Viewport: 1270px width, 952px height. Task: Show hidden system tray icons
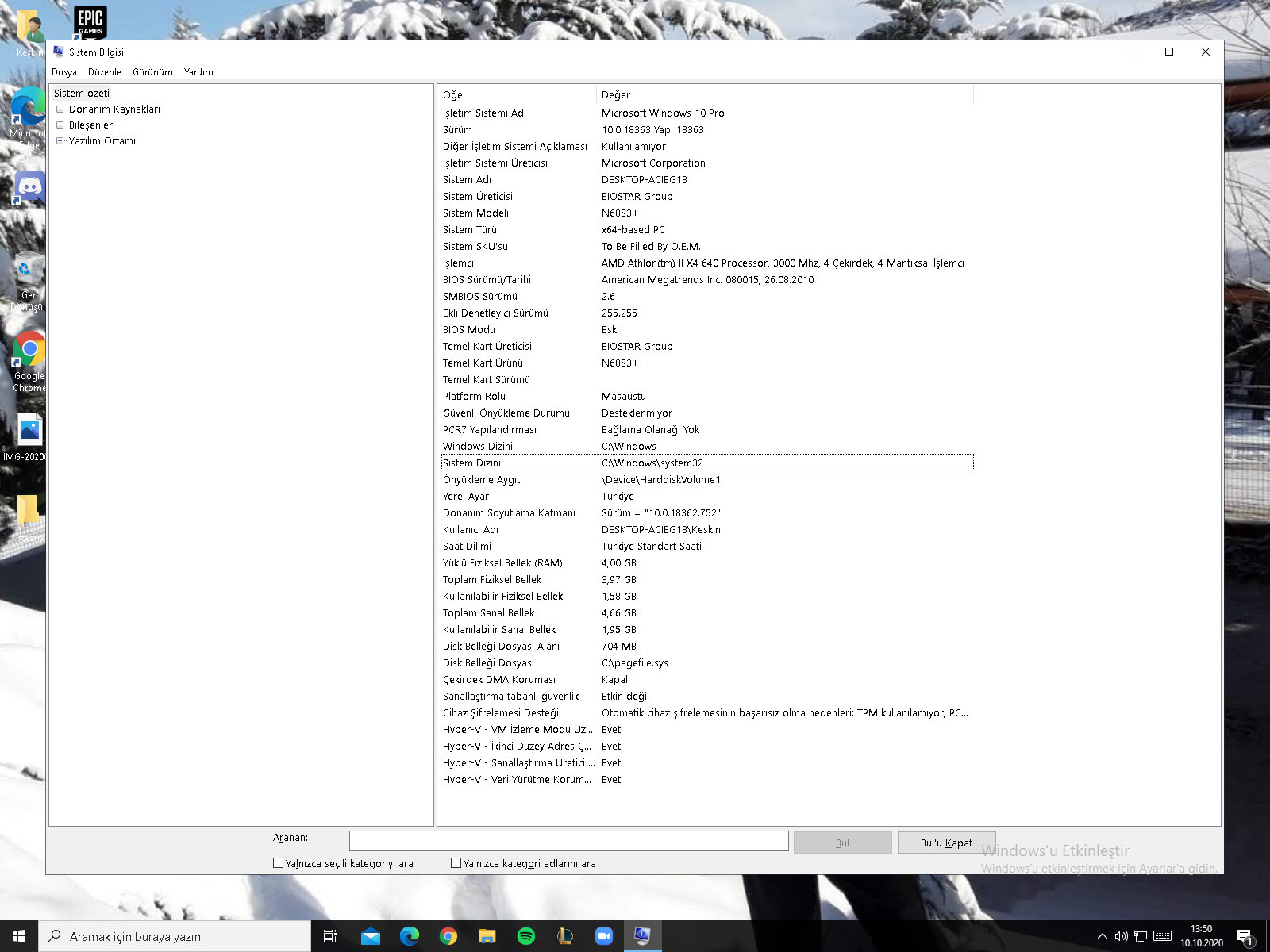click(1102, 936)
